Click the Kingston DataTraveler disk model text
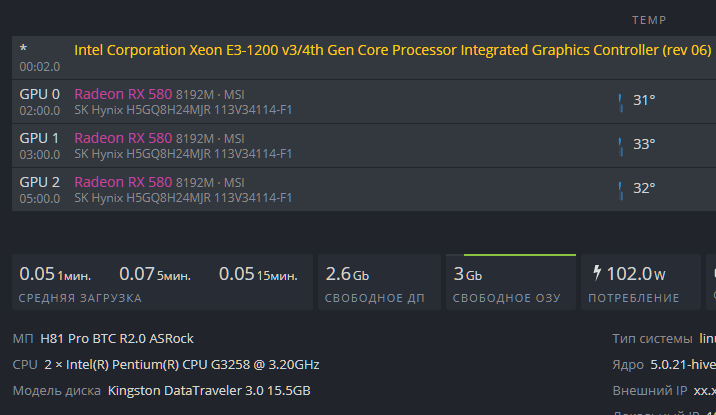 pyautogui.click(x=209, y=390)
